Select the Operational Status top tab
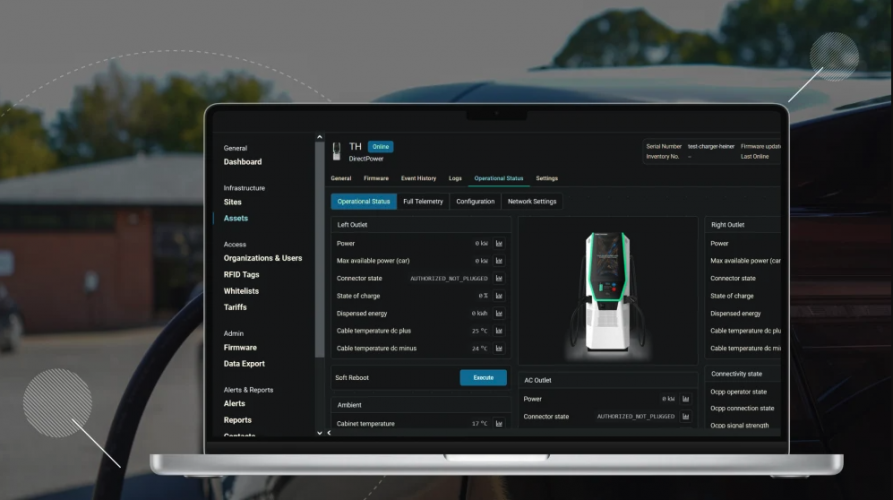Image resolution: width=893 pixels, height=500 pixels. click(499, 178)
